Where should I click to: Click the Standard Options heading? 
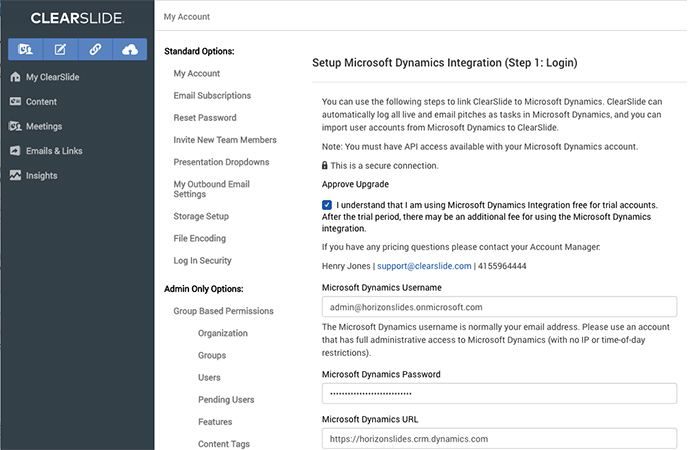tap(199, 51)
